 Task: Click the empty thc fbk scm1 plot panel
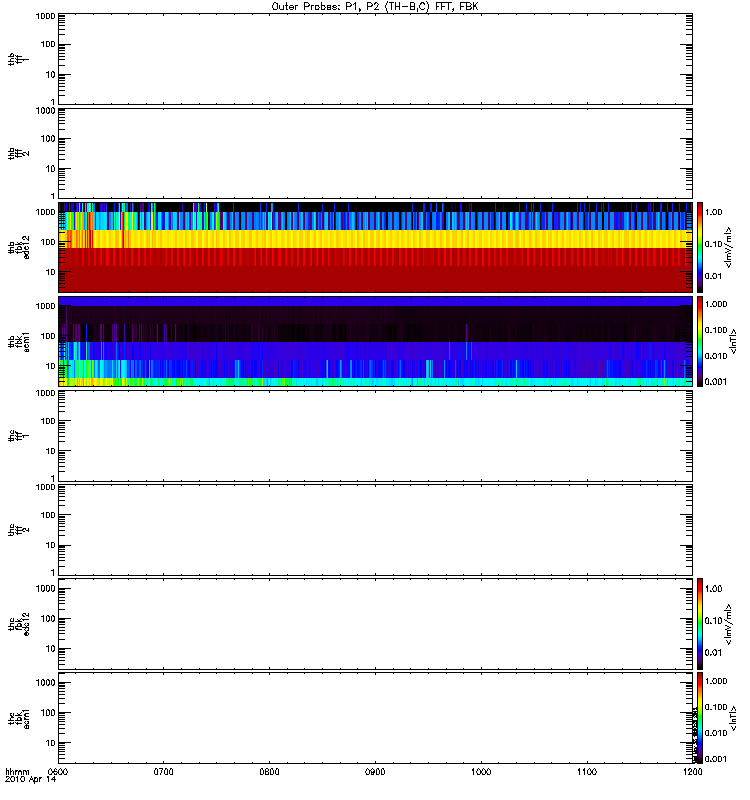[375, 718]
